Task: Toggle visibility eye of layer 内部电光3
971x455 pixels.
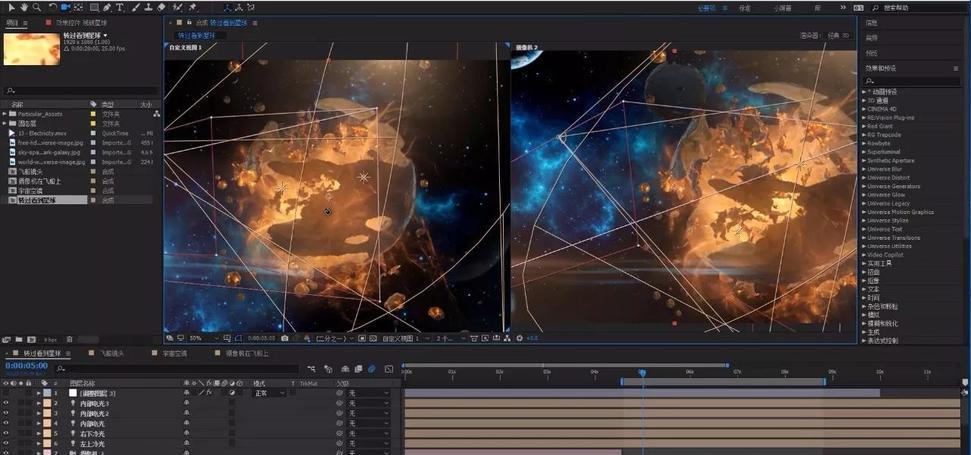Action: (x=6, y=404)
